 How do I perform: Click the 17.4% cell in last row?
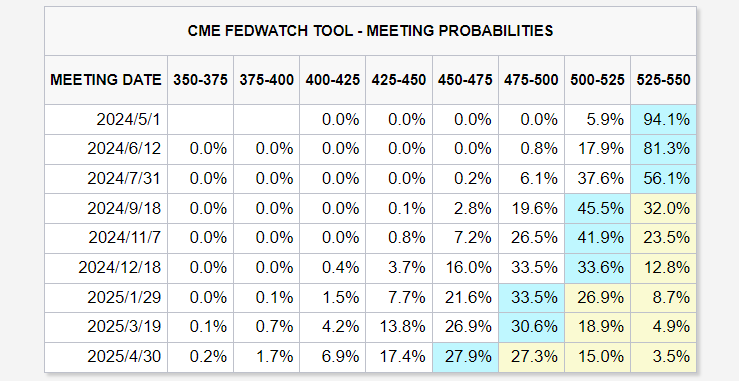coord(399,357)
